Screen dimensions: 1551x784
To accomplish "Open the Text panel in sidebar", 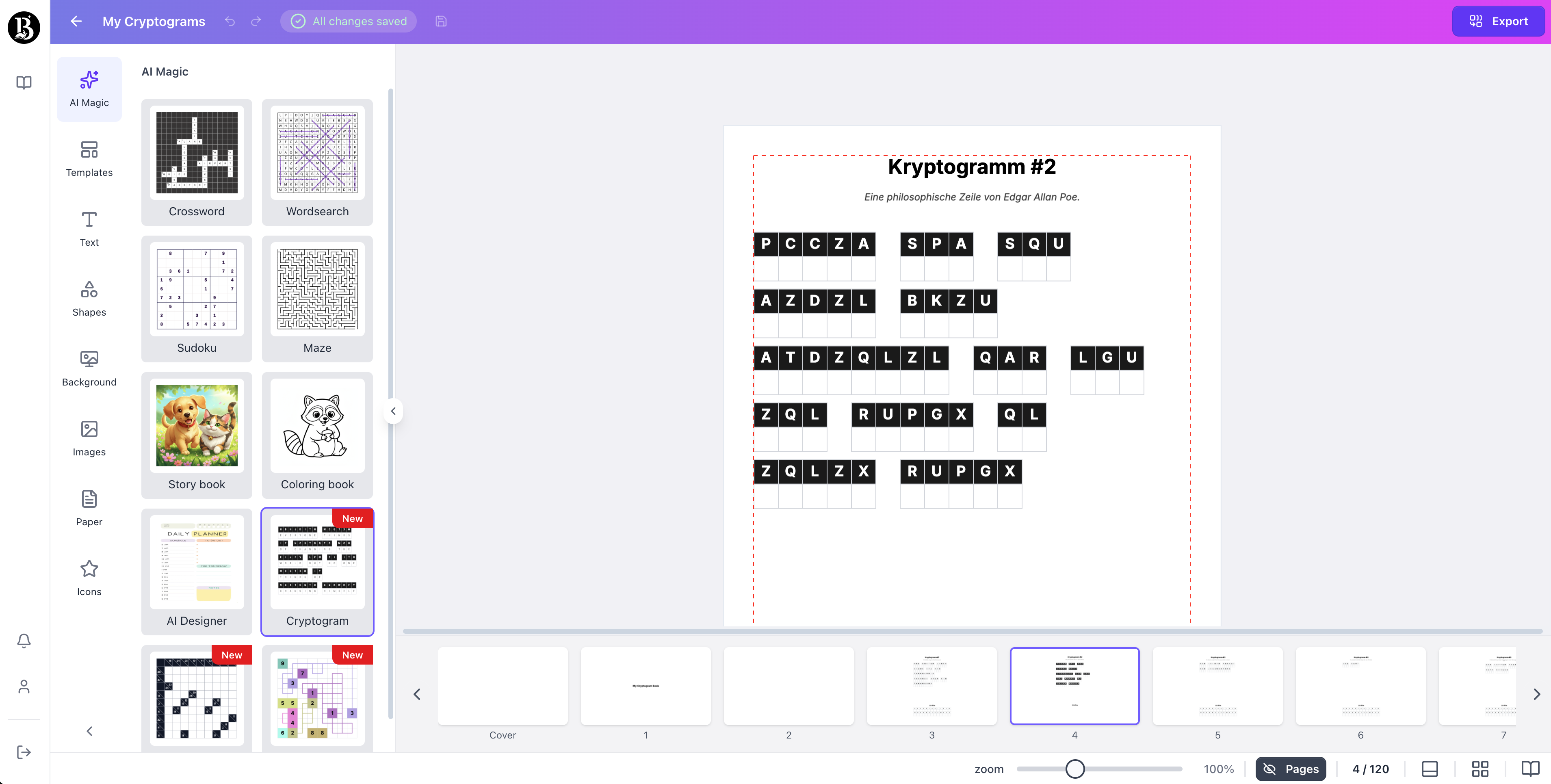I will click(89, 228).
